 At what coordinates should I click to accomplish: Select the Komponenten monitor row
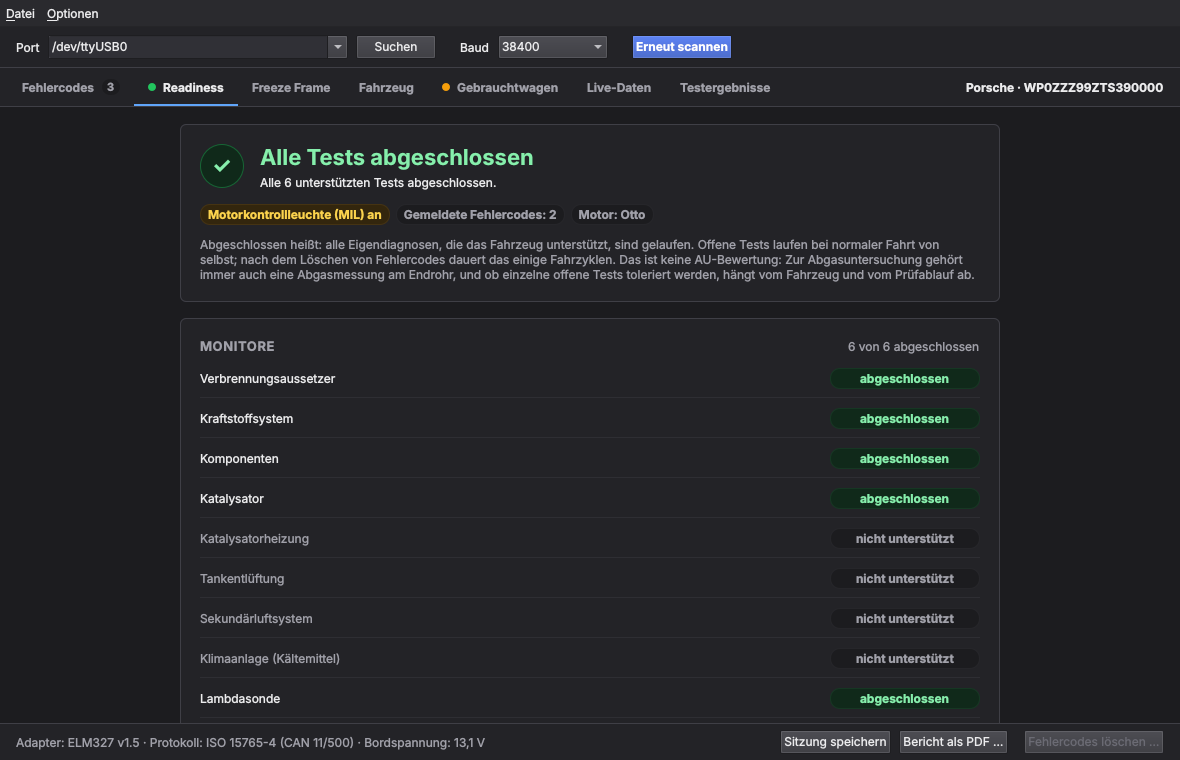589,458
